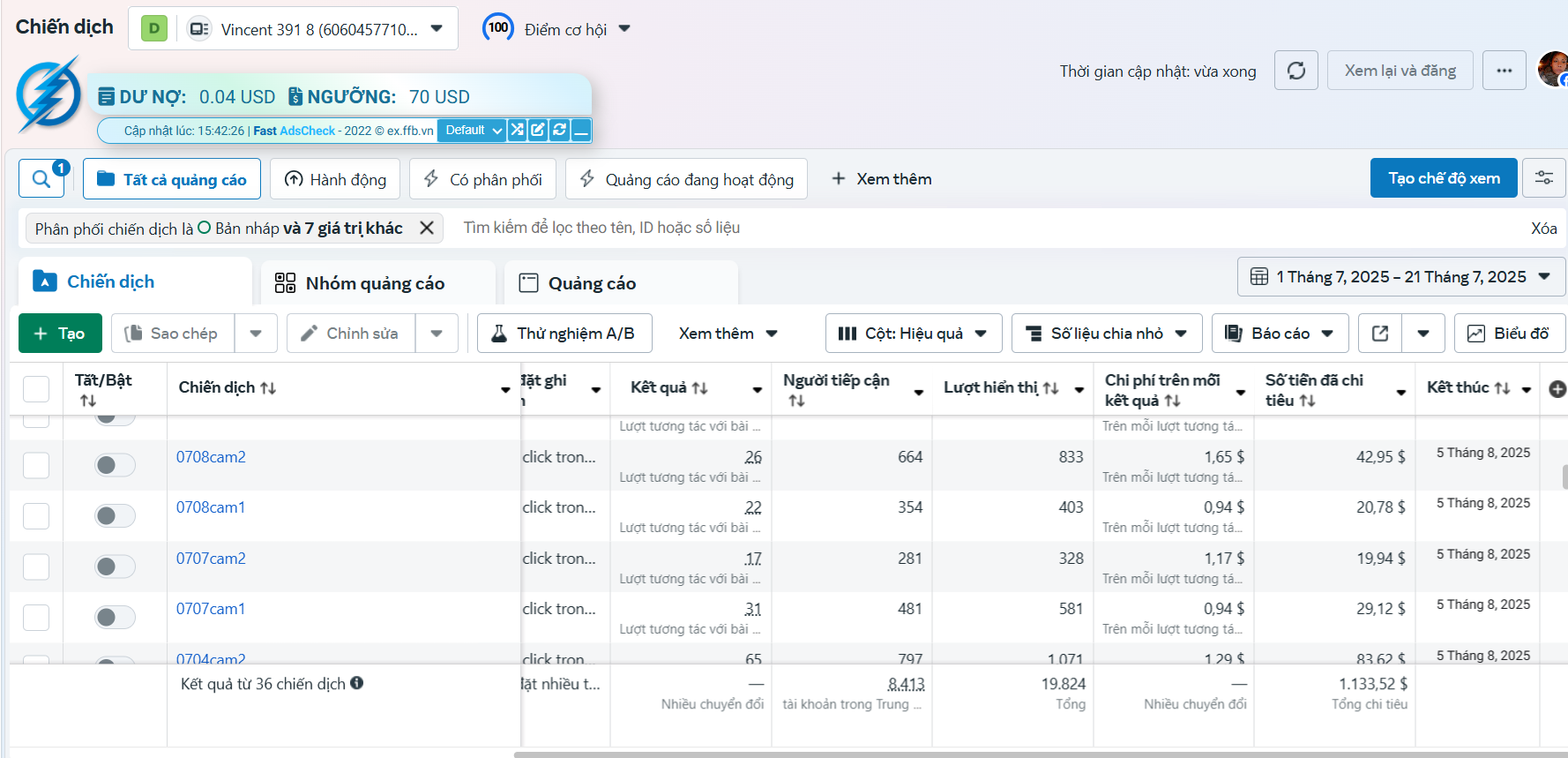
Task: Click the 100 opportunity score circle
Action: click(498, 27)
